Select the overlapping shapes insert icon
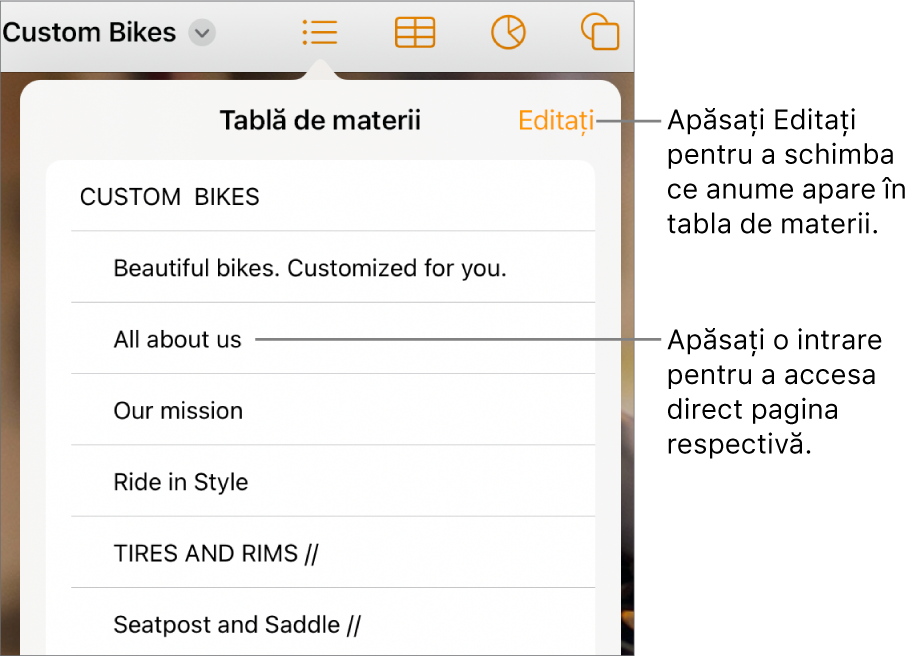Image resolution: width=921 pixels, height=657 pixels. [600, 32]
